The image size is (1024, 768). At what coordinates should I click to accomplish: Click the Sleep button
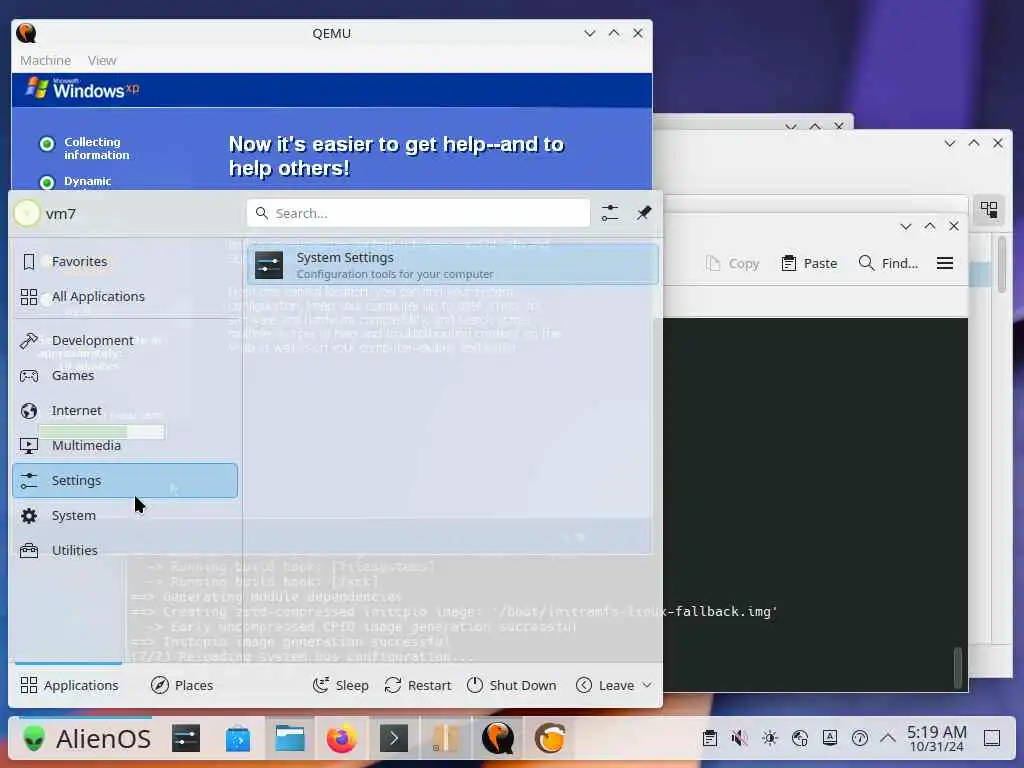click(341, 685)
